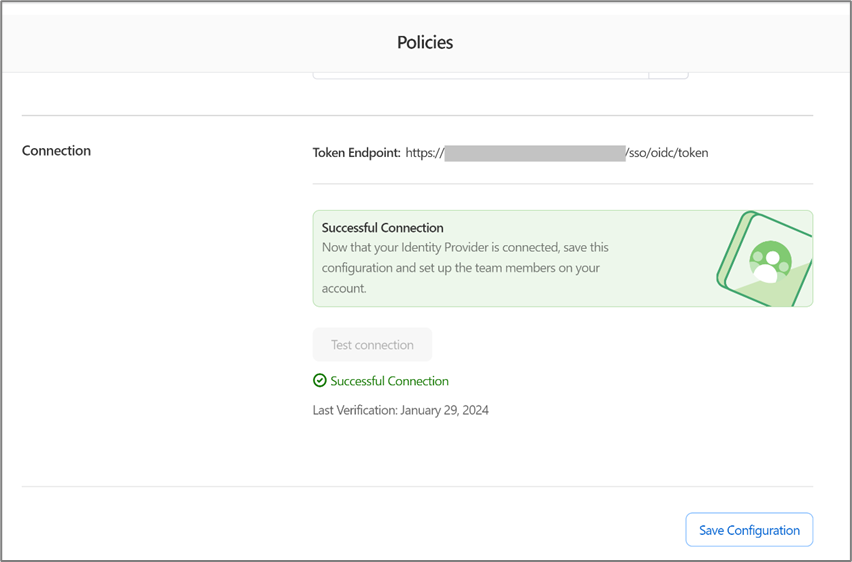Select the Policies page title
The image size is (852, 562).
pyautogui.click(x=425, y=42)
